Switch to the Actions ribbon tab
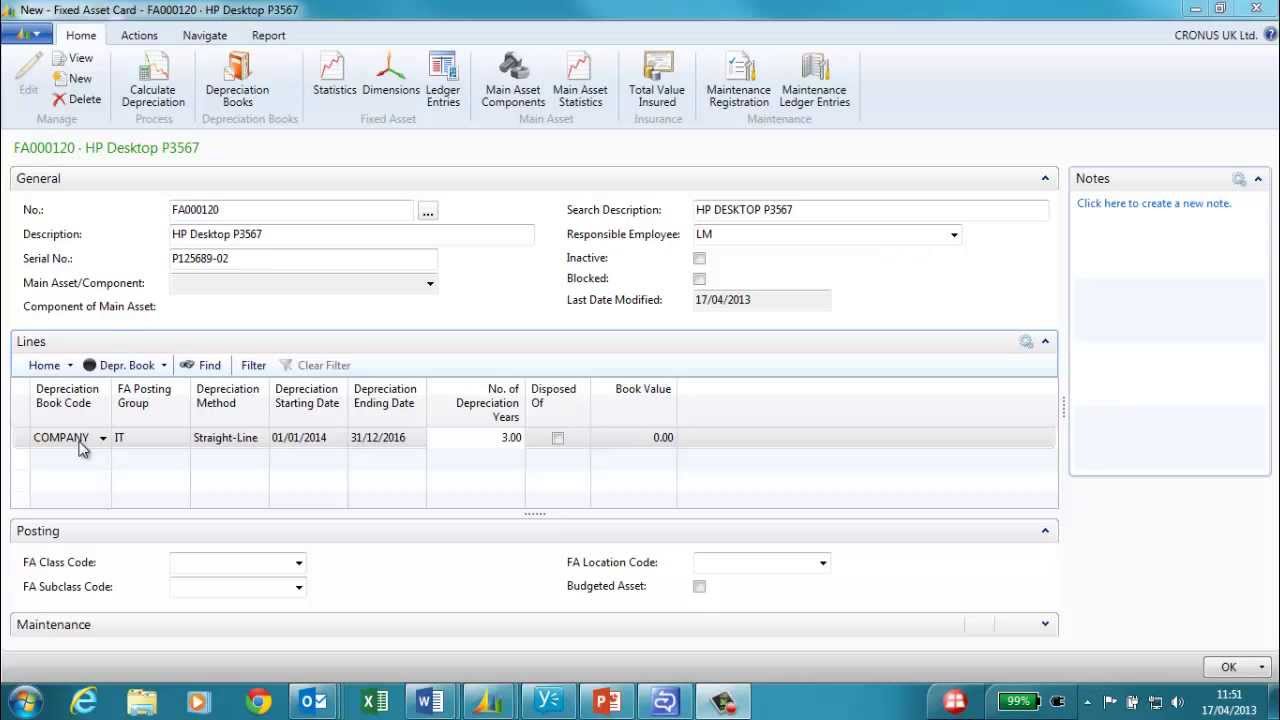This screenshot has height=720, width=1280. (x=139, y=35)
